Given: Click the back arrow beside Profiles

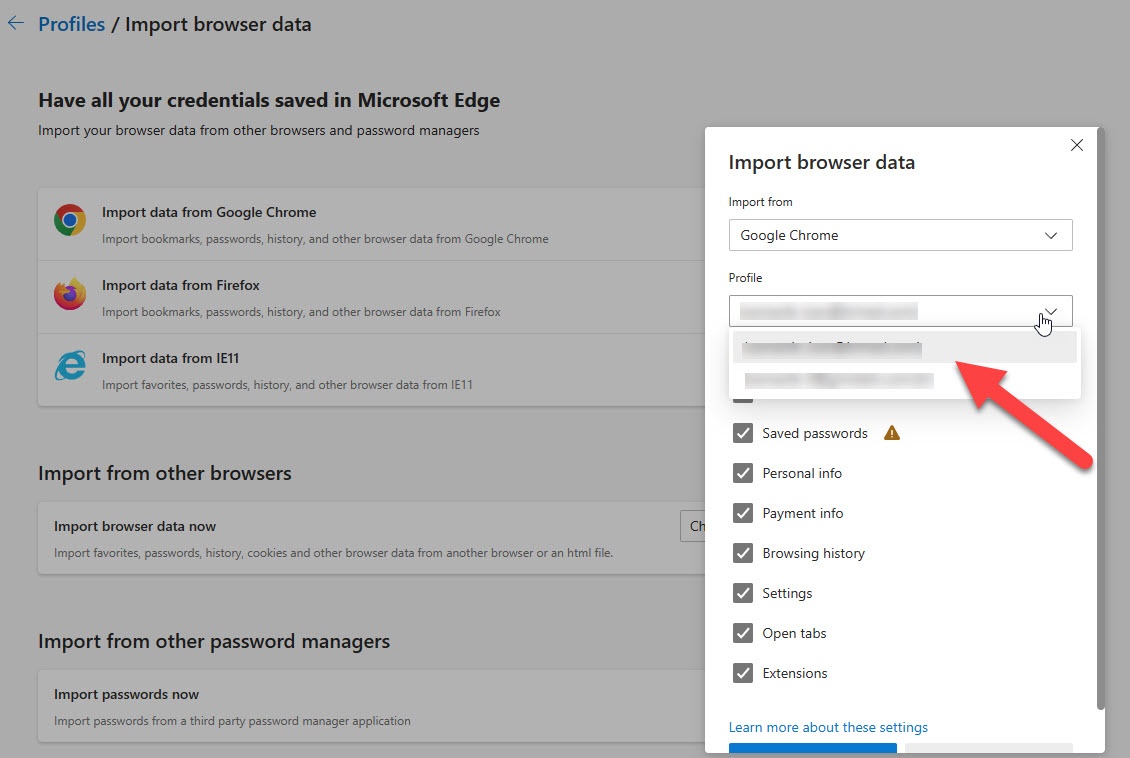Looking at the screenshot, I should [15, 23].
